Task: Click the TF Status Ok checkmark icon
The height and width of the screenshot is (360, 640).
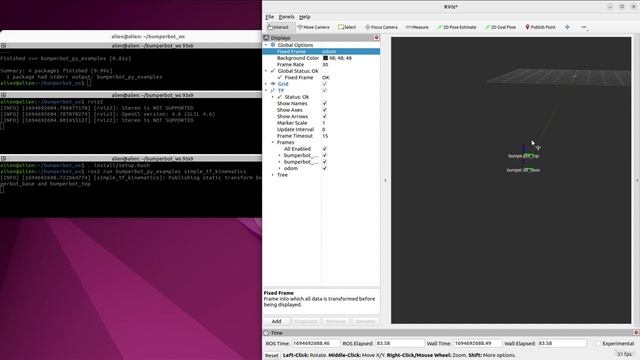Action: 280,97
